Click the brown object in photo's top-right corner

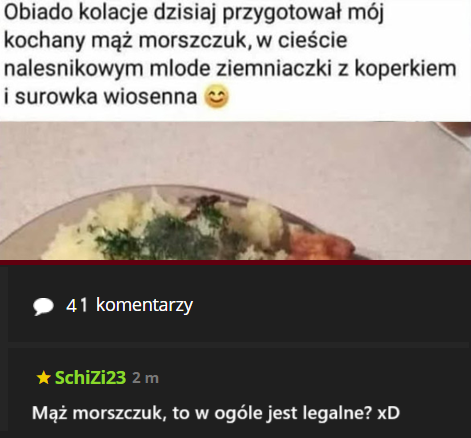pyautogui.click(x=459, y=130)
